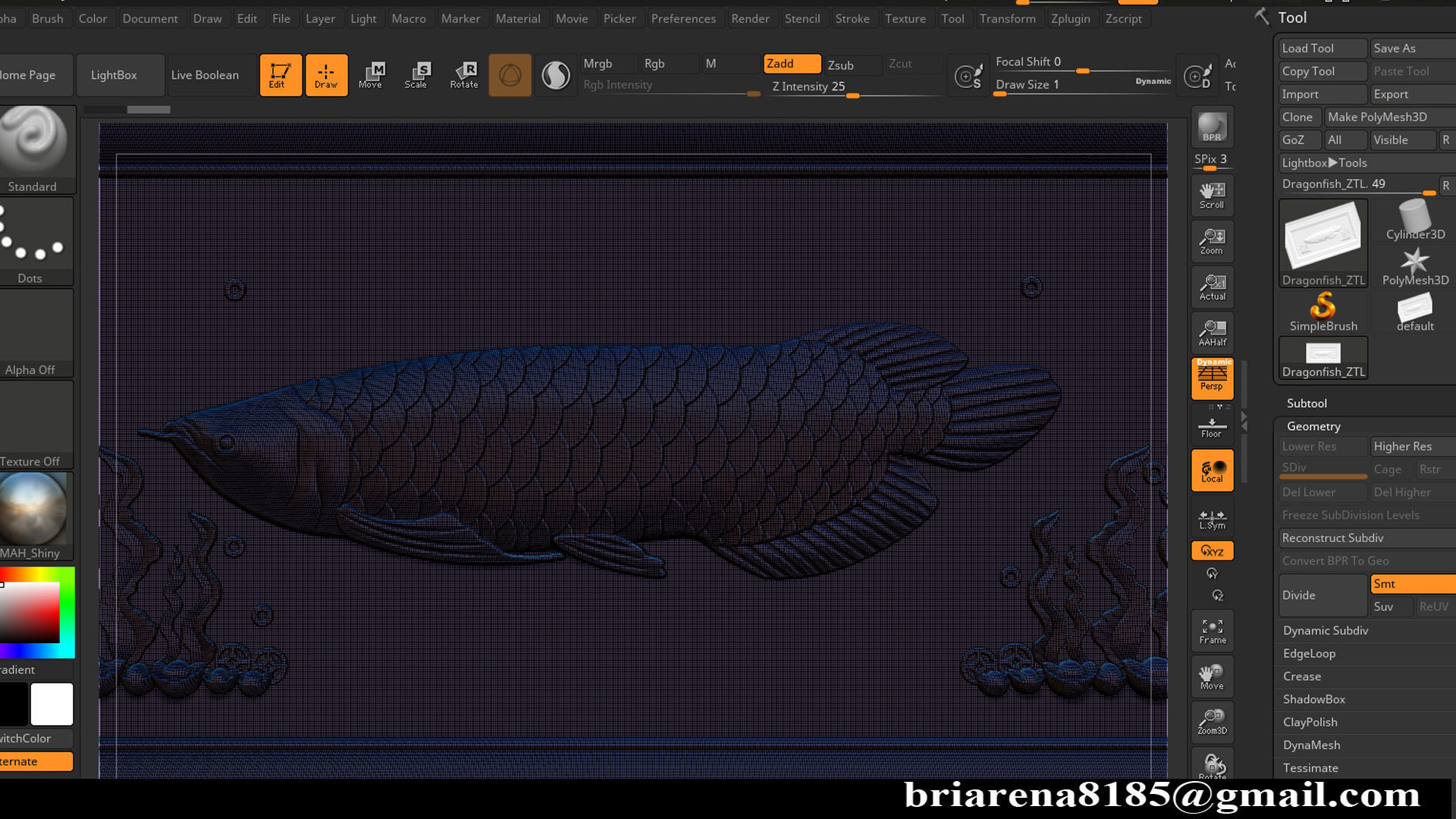This screenshot has height=819, width=1456.
Task: Select the Scale gizmo tool
Action: pos(416,75)
